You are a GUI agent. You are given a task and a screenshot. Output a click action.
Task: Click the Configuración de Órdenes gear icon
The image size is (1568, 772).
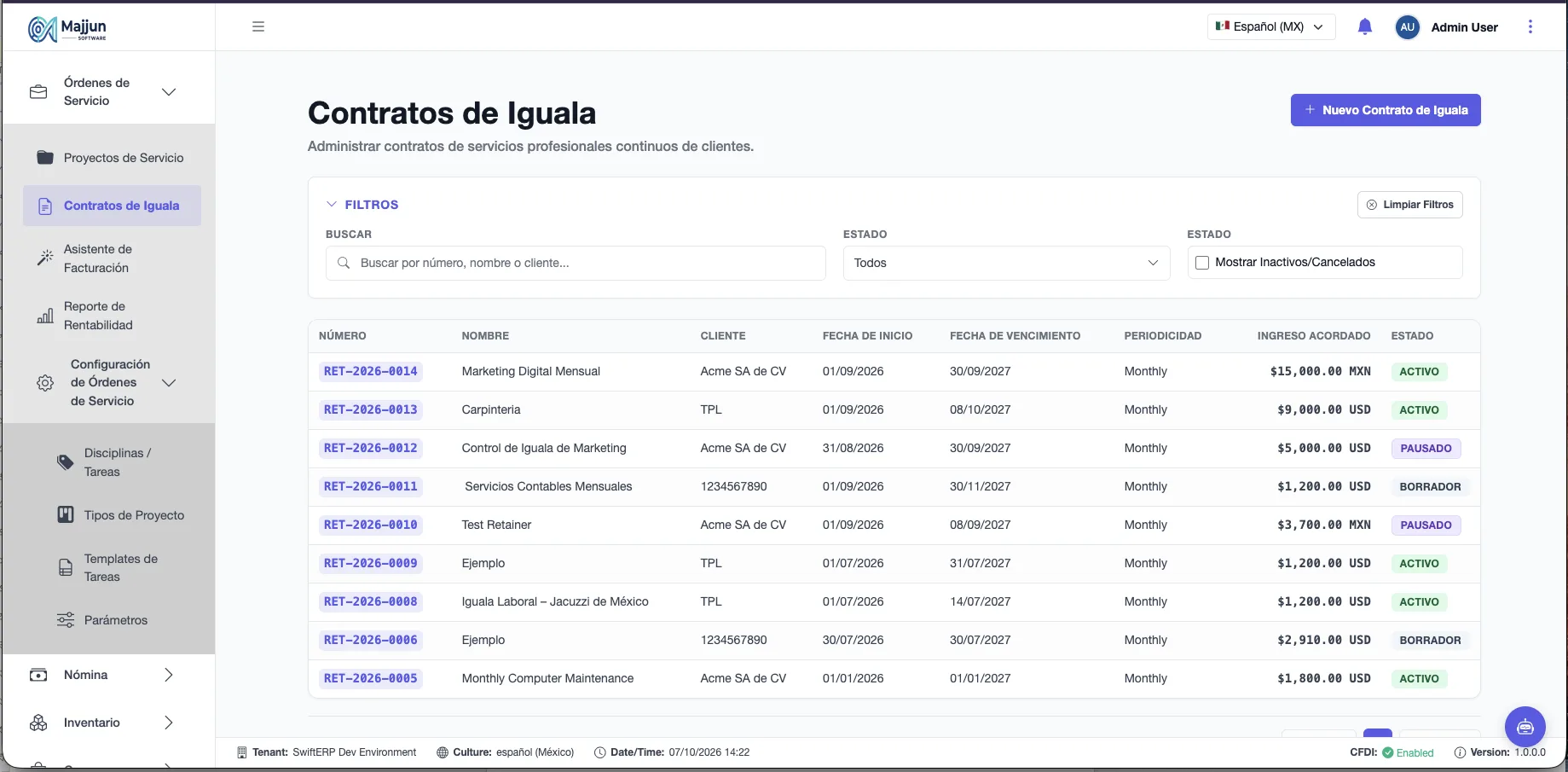tap(45, 383)
